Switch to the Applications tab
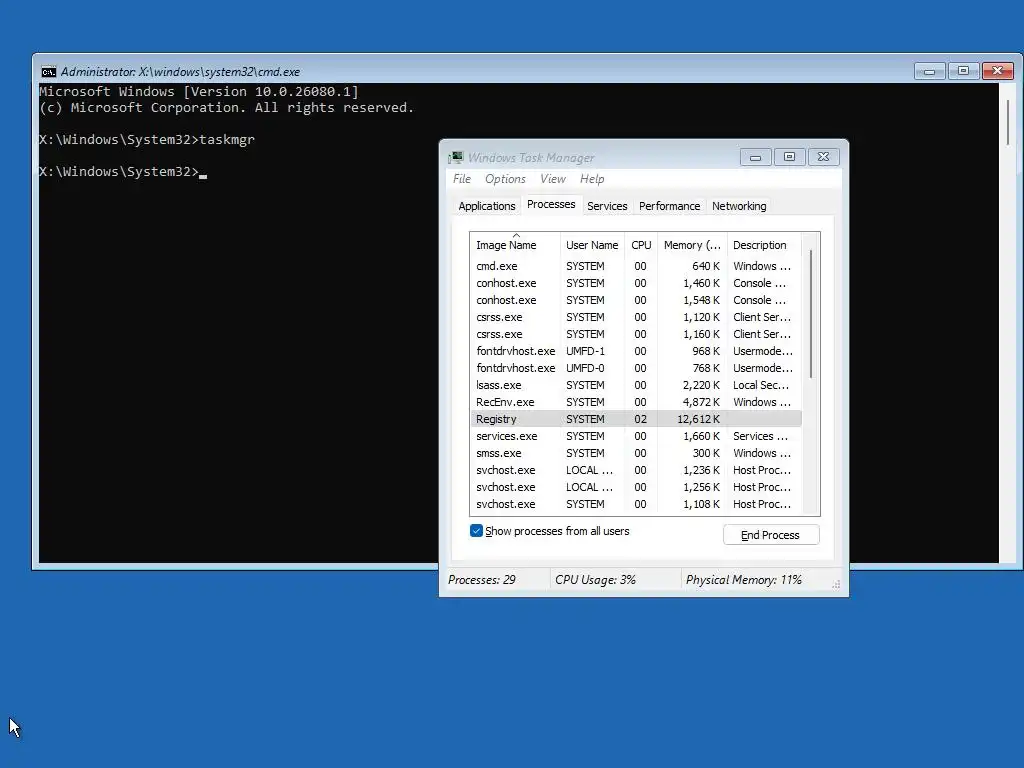 487,206
